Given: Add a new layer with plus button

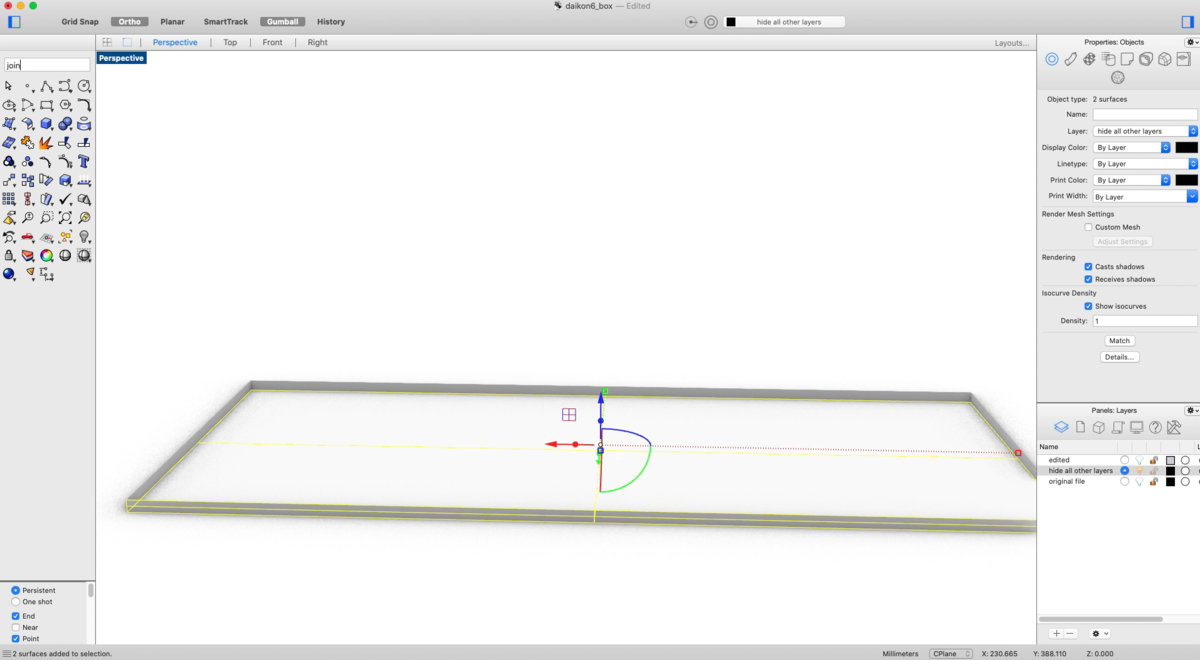Looking at the screenshot, I should (x=1056, y=633).
